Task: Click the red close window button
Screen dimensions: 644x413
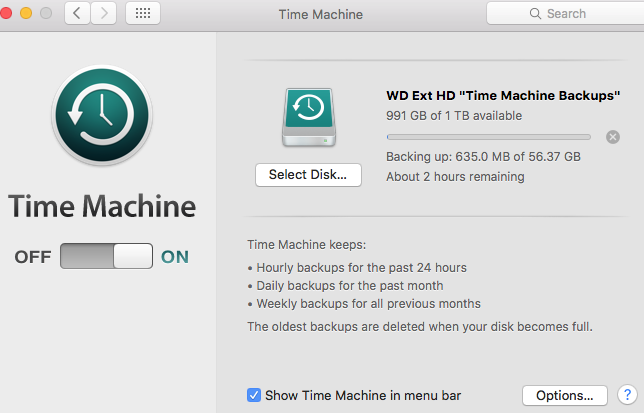Action: [6, 13]
